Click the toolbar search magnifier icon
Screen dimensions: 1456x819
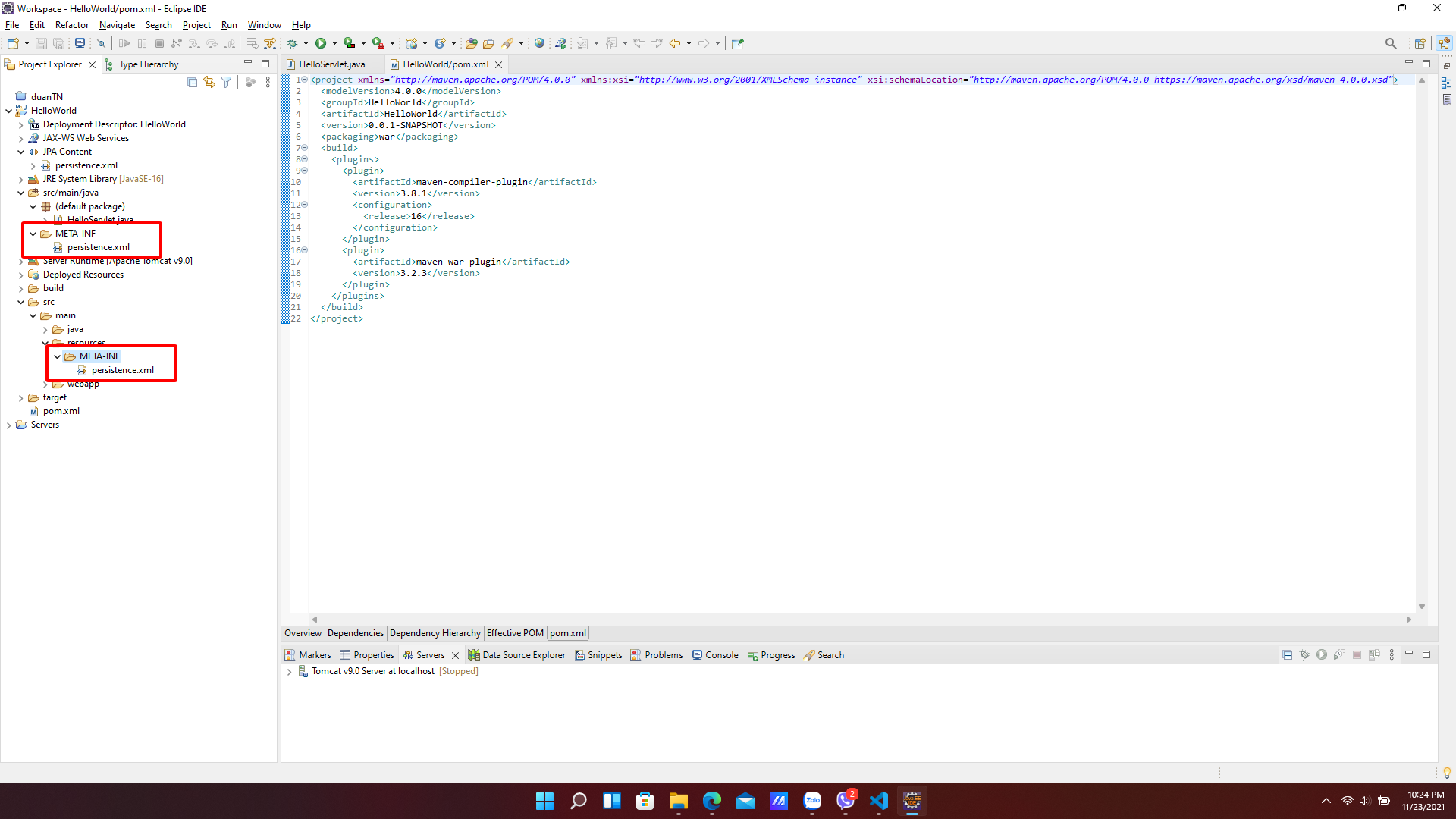pyautogui.click(x=1390, y=43)
